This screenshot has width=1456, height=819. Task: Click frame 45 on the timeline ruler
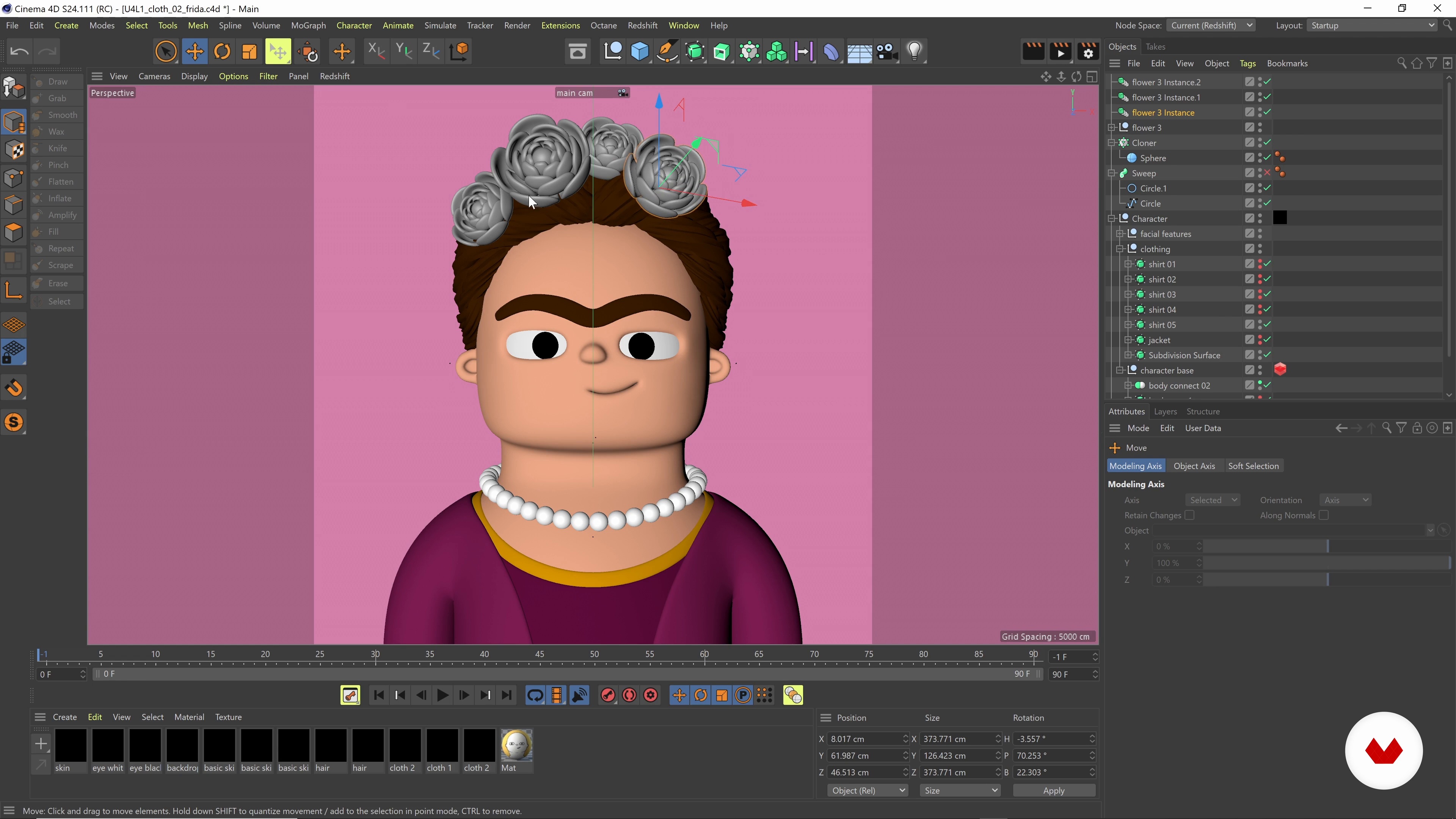[540, 654]
